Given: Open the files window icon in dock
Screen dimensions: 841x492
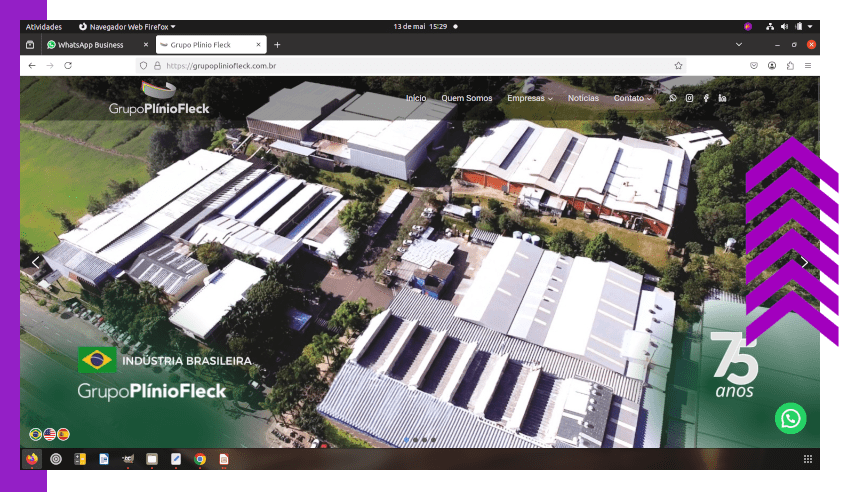Looking at the screenshot, I should pyautogui.click(x=152, y=459).
